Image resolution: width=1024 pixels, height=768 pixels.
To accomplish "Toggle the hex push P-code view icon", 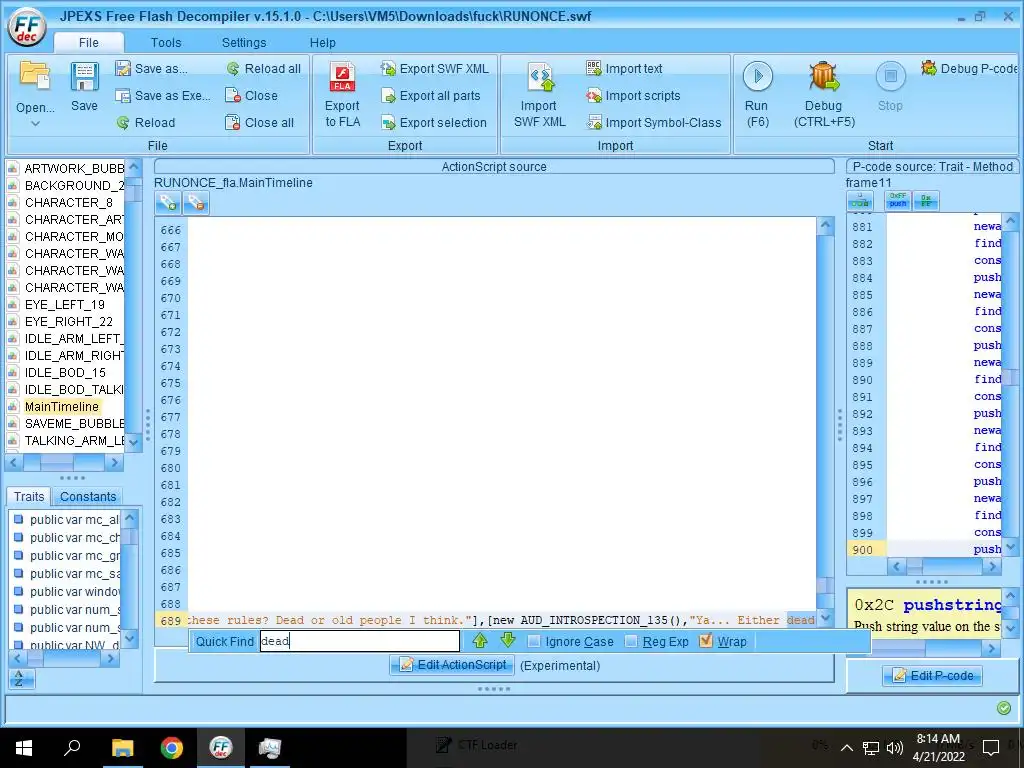I will click(898, 201).
